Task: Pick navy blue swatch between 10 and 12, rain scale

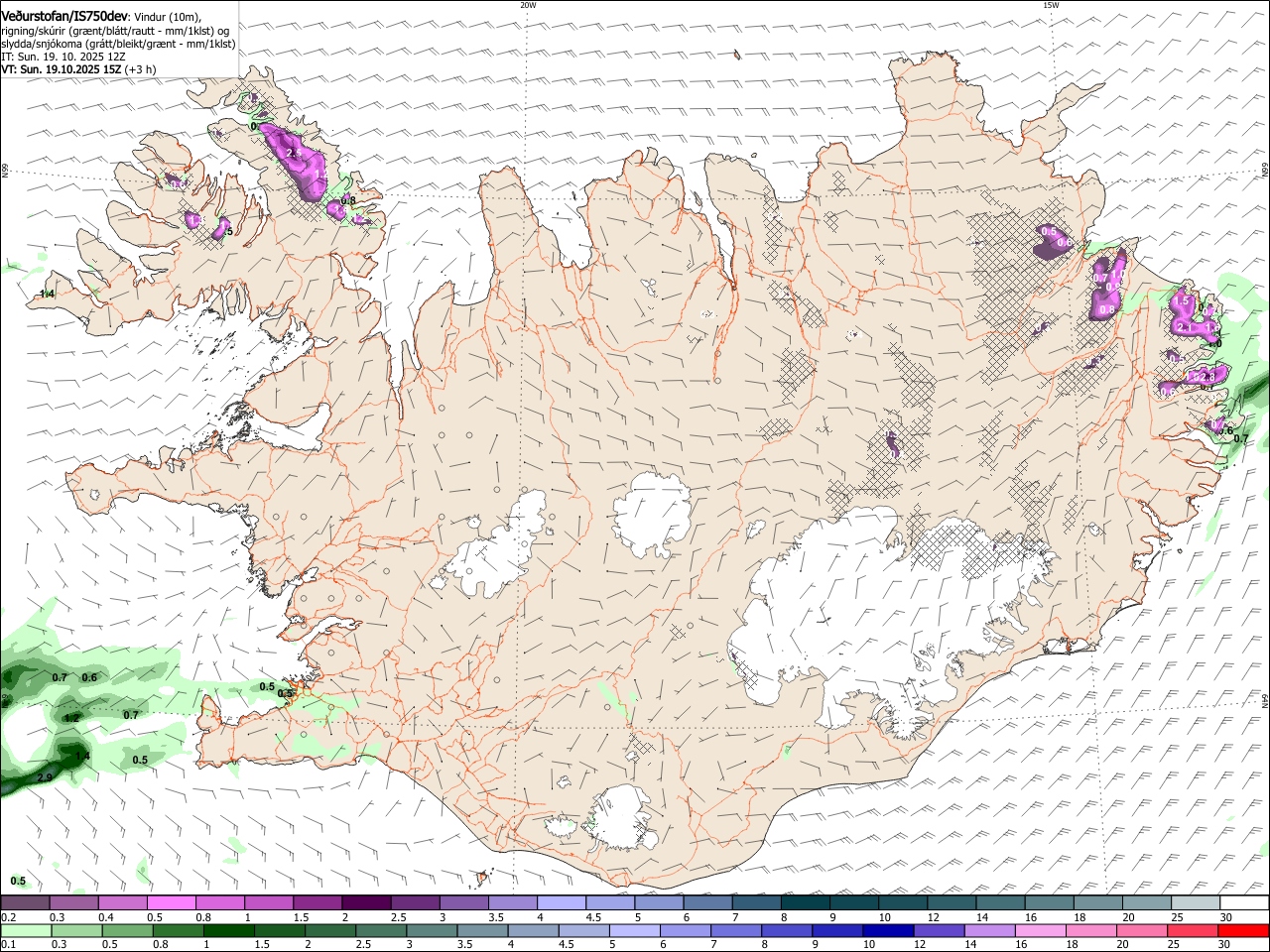Action: point(887,931)
